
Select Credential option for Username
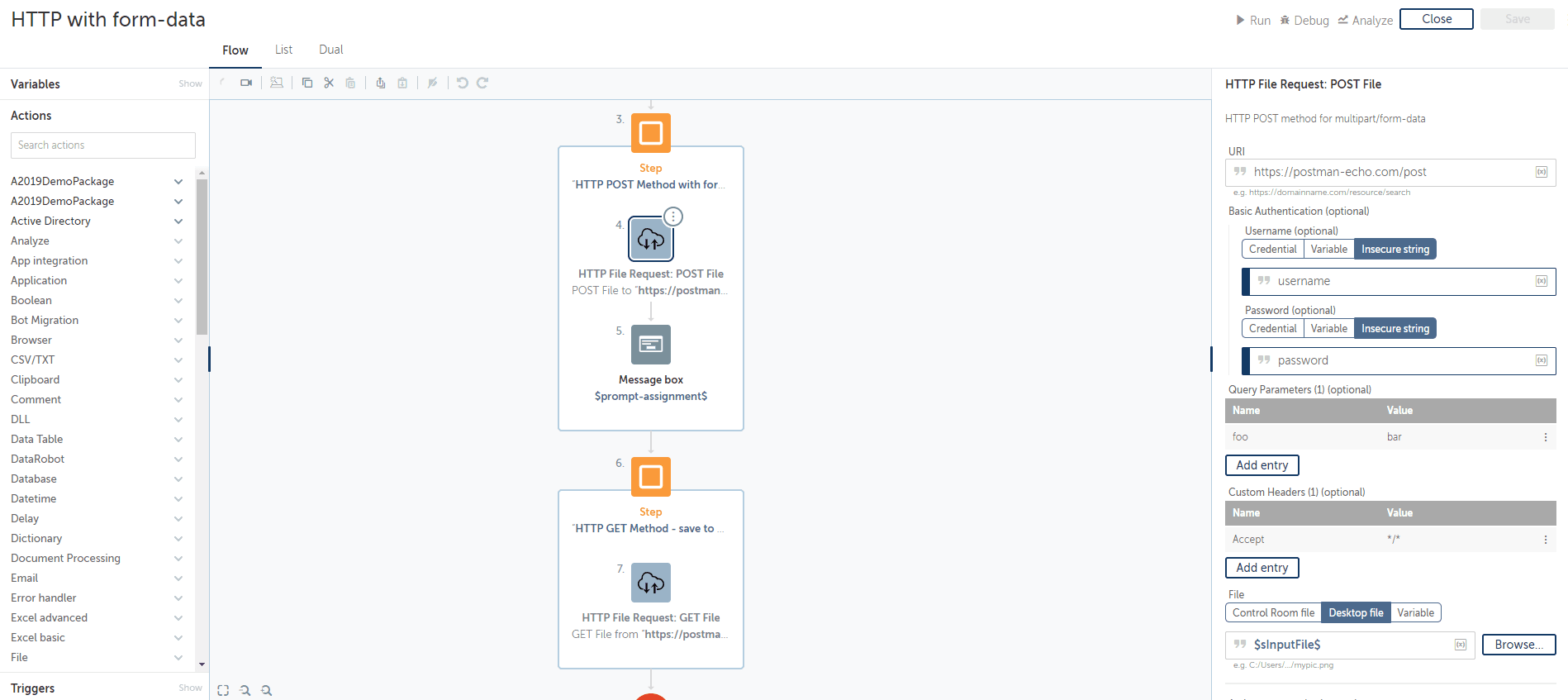[x=1272, y=249]
